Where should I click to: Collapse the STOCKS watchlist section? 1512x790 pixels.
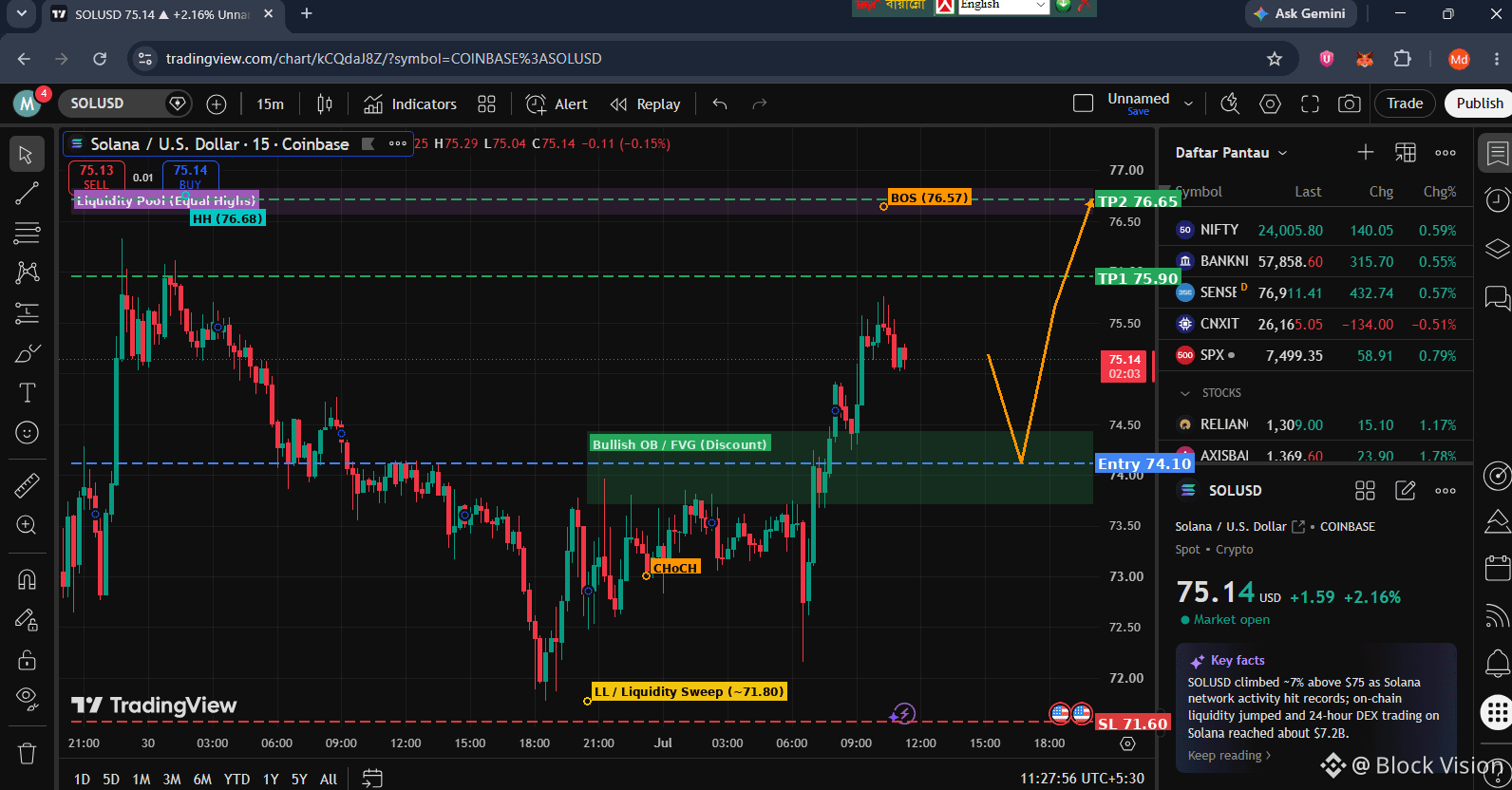(x=1184, y=392)
